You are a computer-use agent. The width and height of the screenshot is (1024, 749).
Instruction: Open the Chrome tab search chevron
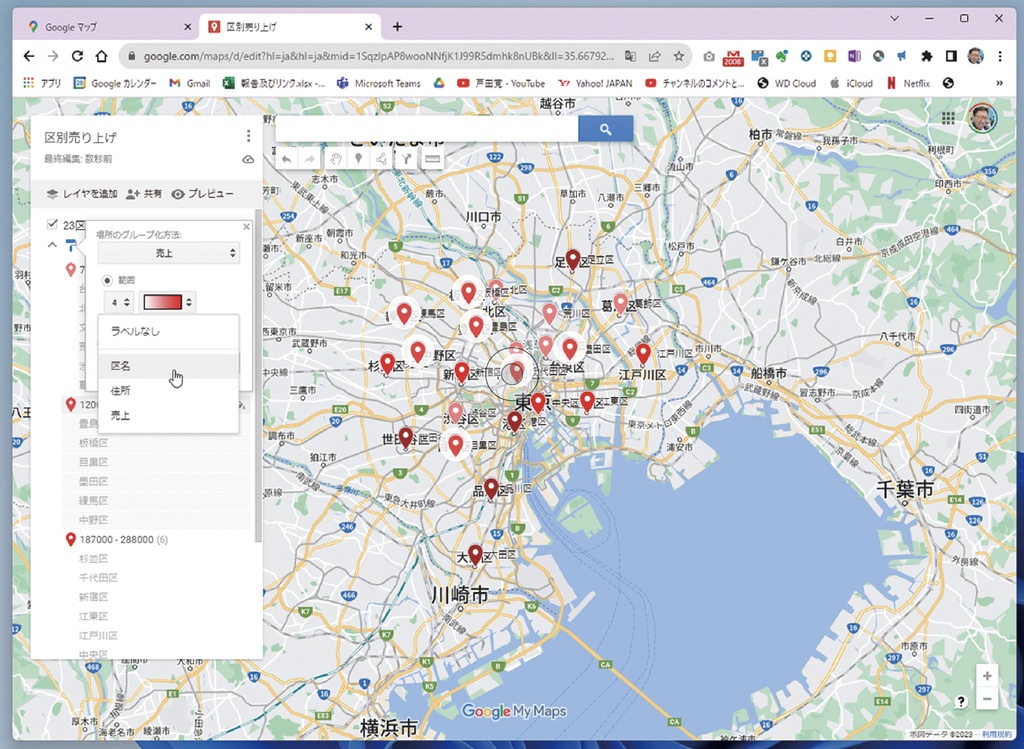coord(895,18)
